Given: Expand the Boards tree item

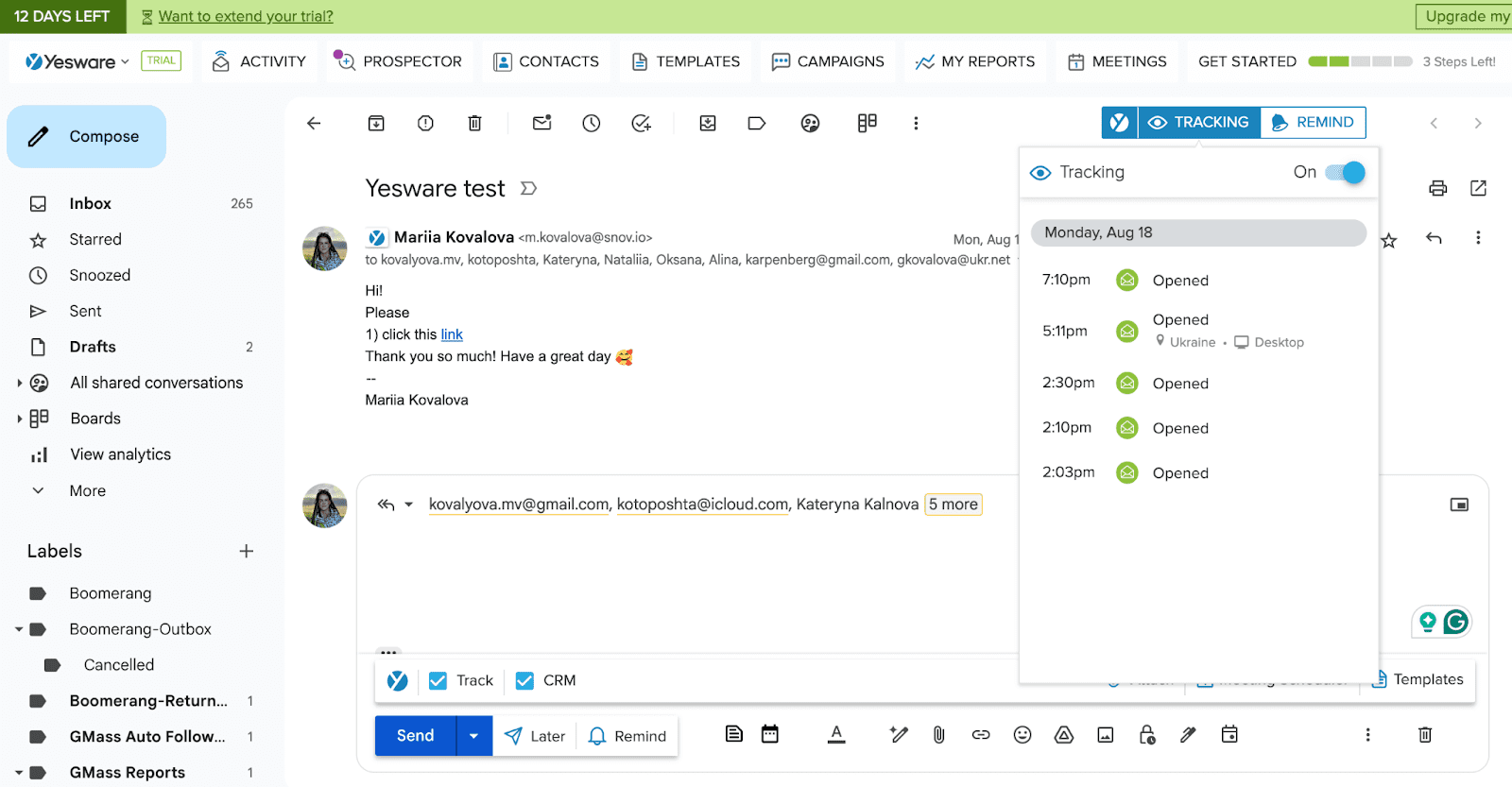Looking at the screenshot, I should (x=19, y=419).
